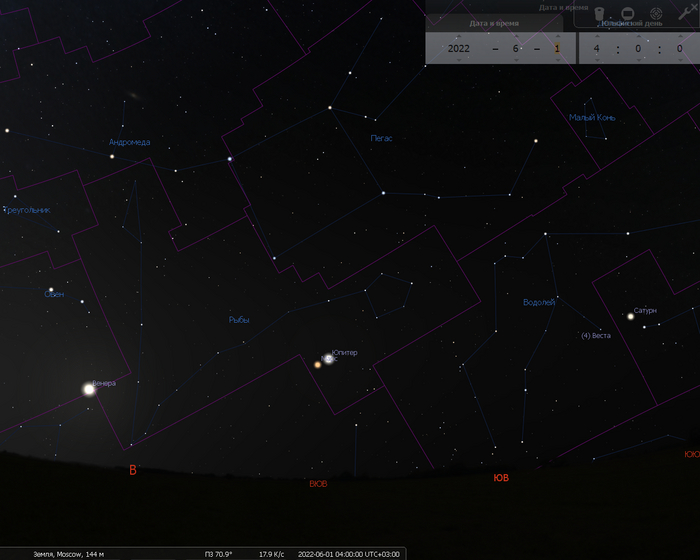The width and height of the screenshot is (700, 560).
Task: Decrease the seconds with the down arrow below the seconds field
Action: coord(680,60)
